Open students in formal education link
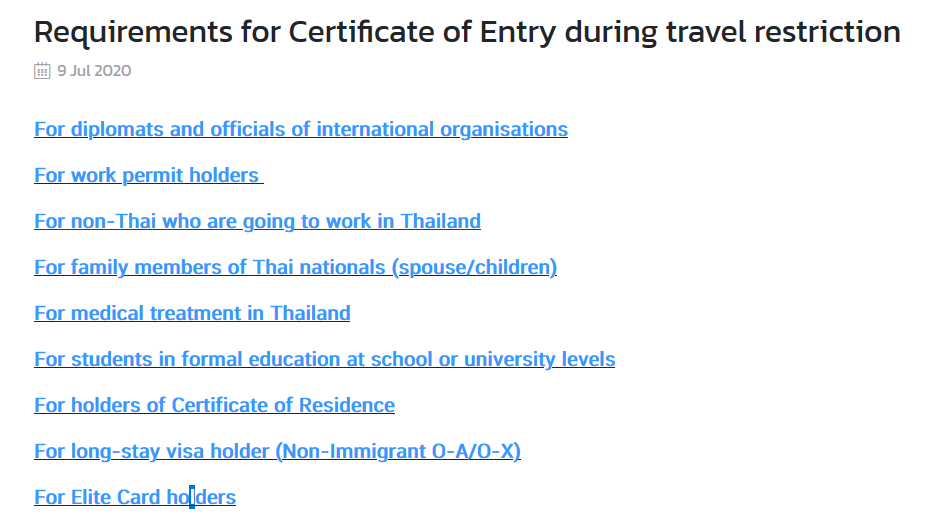 tap(324, 359)
